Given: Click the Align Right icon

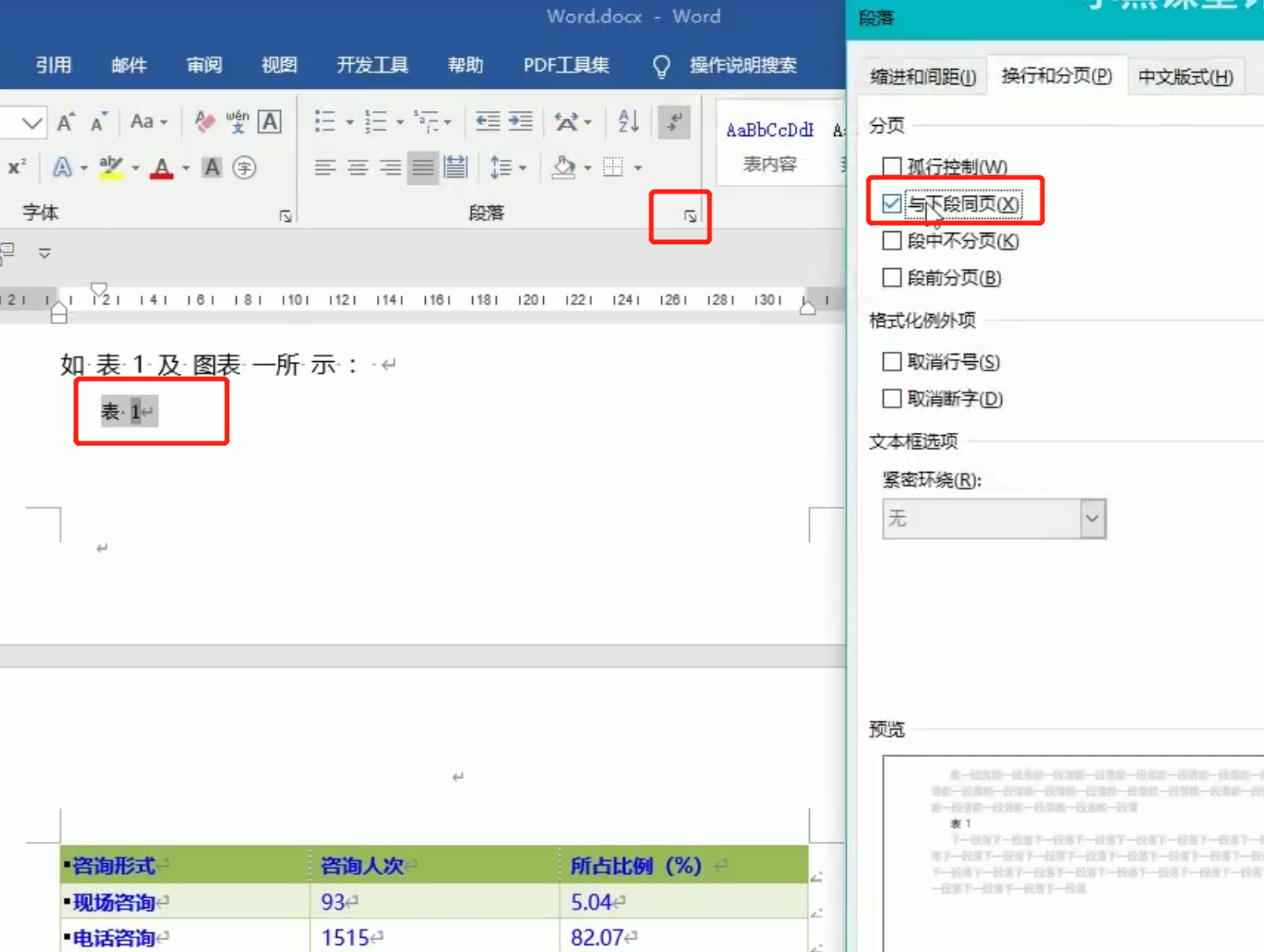Looking at the screenshot, I should tap(390, 168).
